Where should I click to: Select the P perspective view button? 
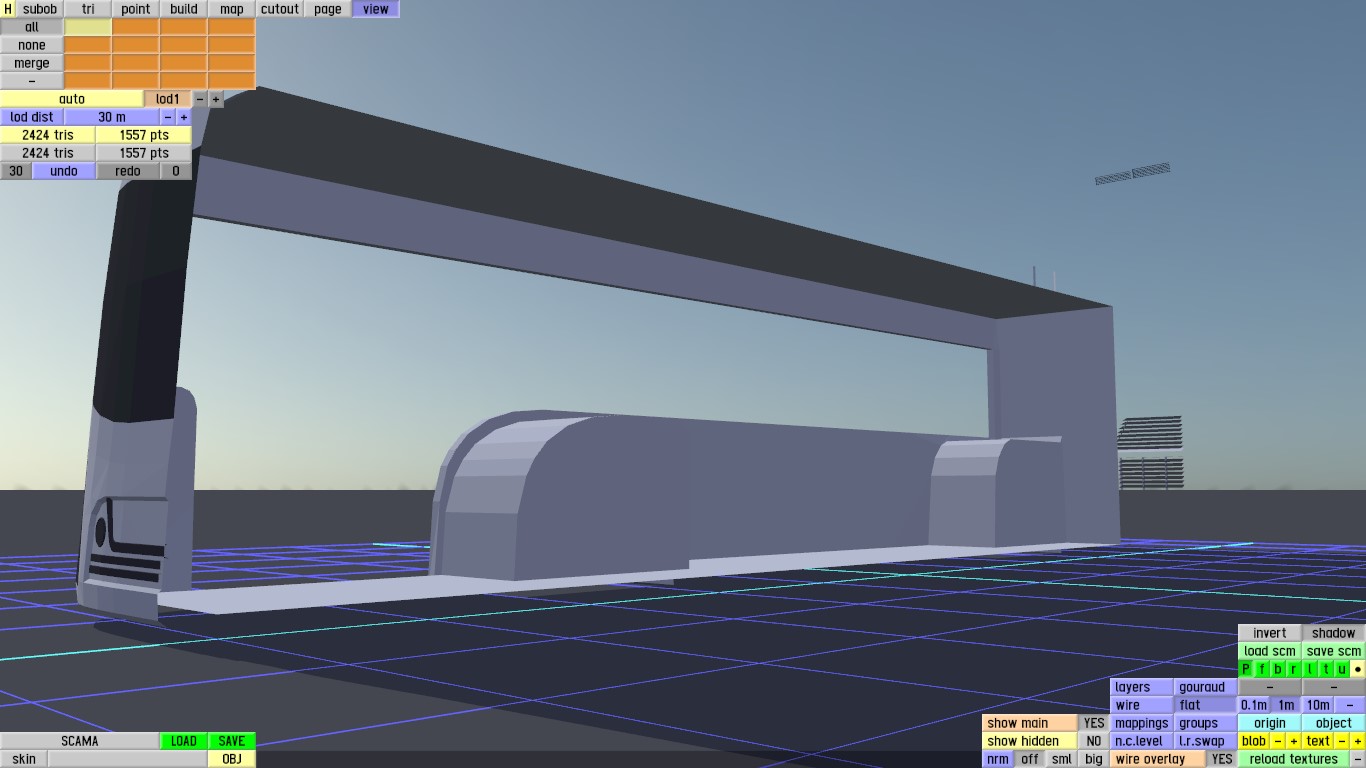pos(1246,669)
